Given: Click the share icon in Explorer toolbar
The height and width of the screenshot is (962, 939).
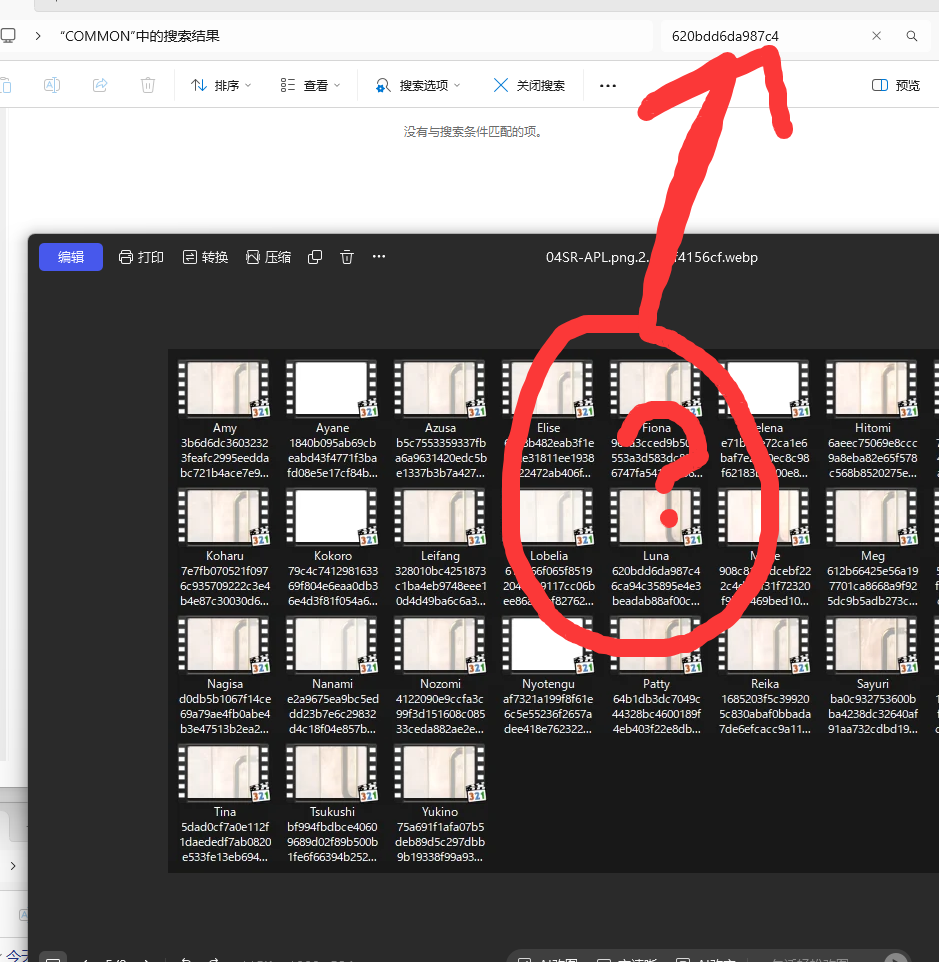Looking at the screenshot, I should tap(100, 85).
